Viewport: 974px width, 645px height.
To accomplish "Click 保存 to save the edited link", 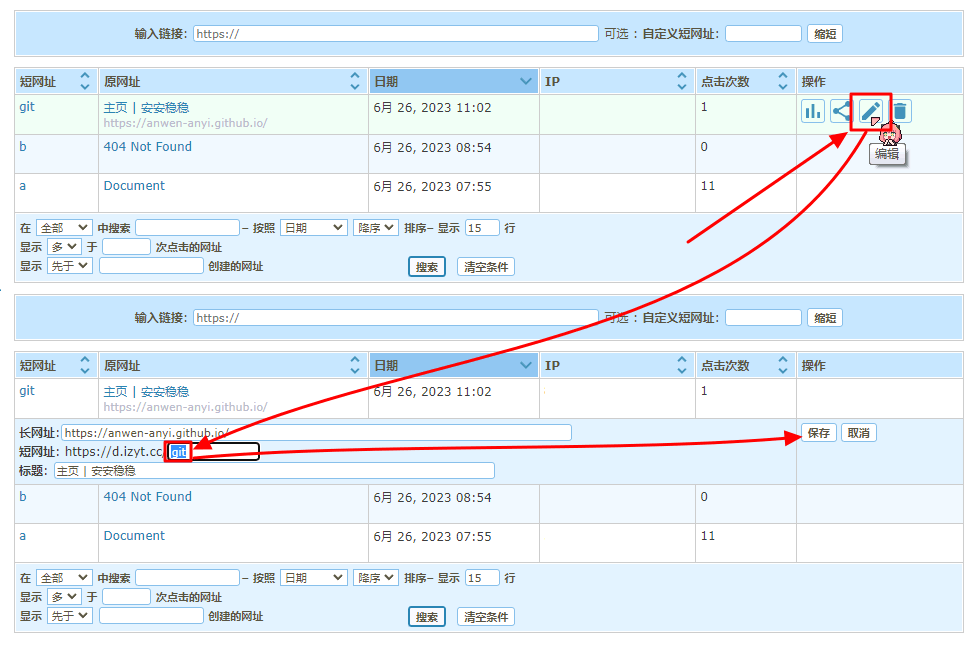I will (x=818, y=433).
